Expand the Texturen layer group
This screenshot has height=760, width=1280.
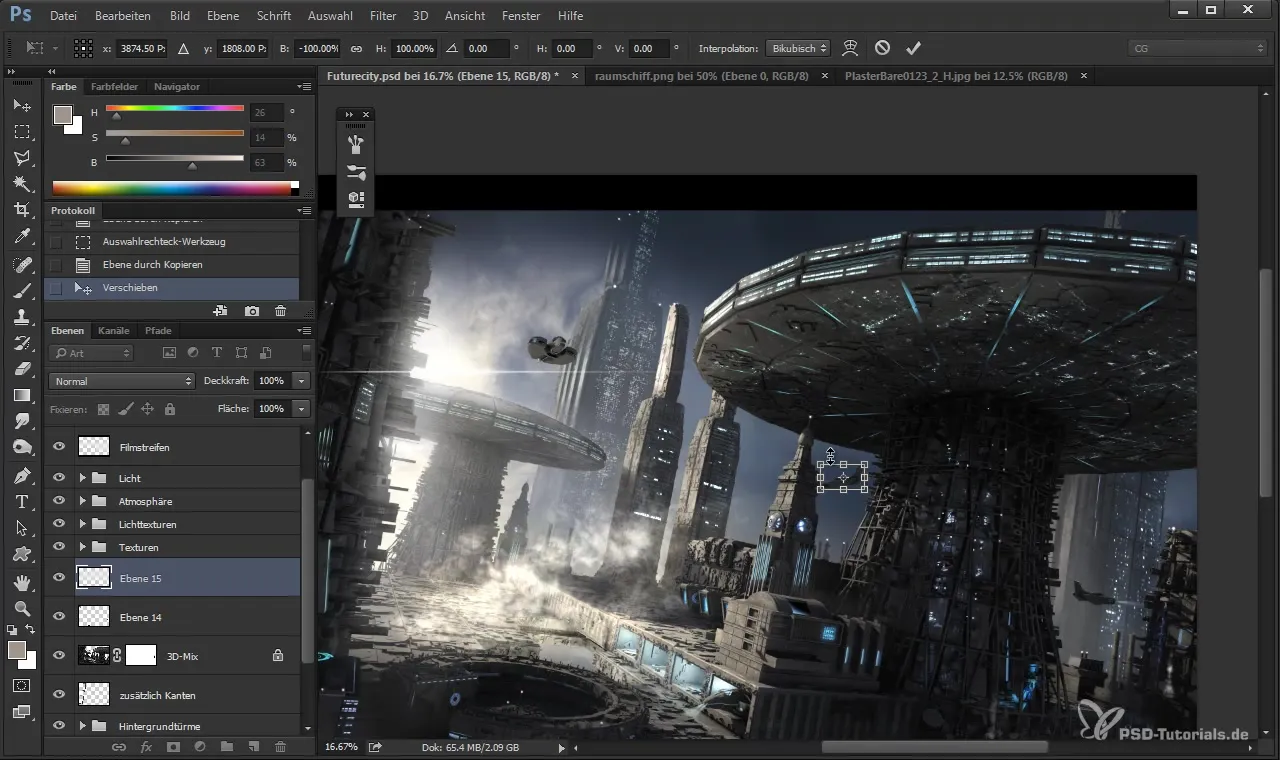click(83, 547)
